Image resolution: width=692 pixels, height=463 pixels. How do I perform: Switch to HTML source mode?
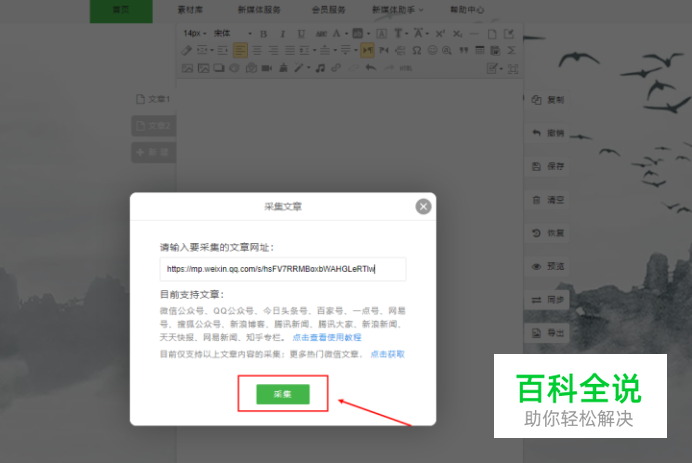tap(406, 68)
